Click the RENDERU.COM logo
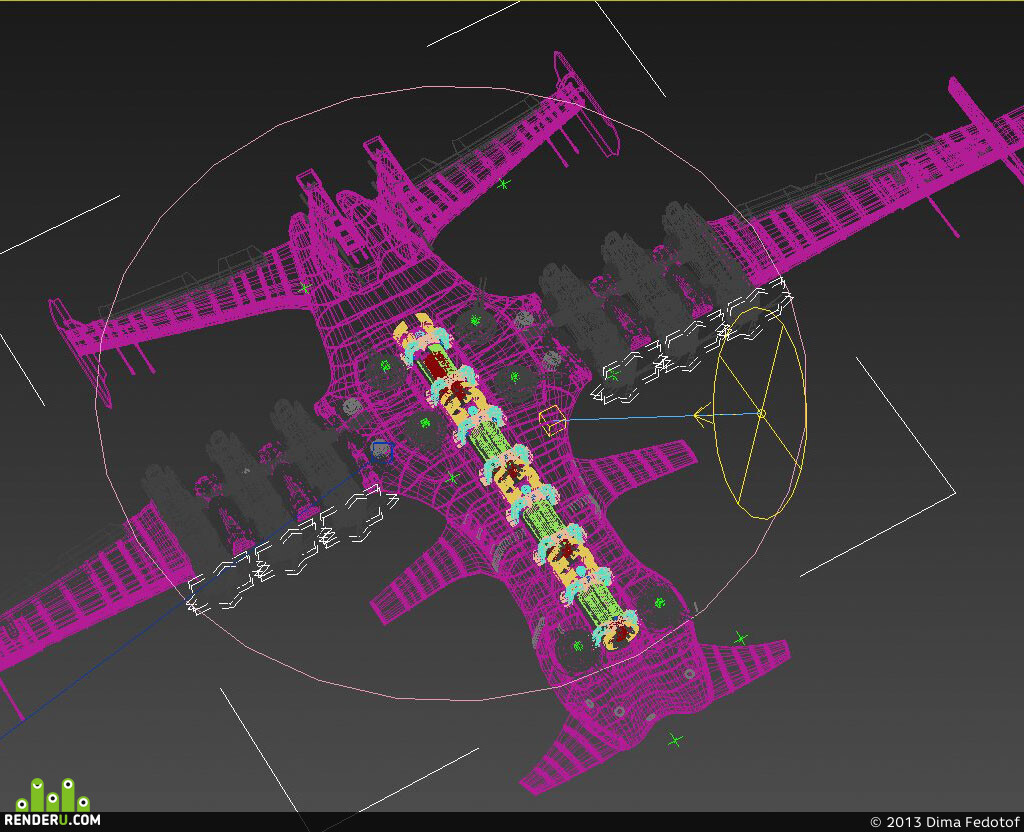 pyautogui.click(x=52, y=803)
